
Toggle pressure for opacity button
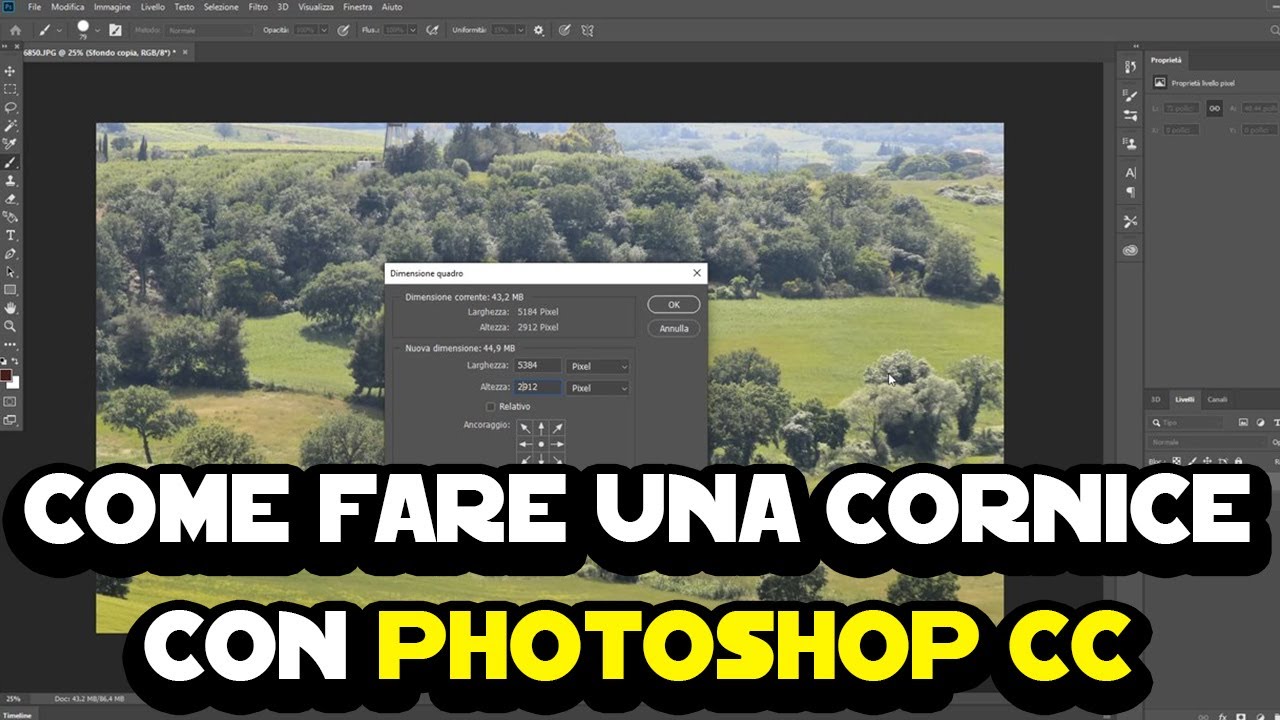(x=344, y=30)
